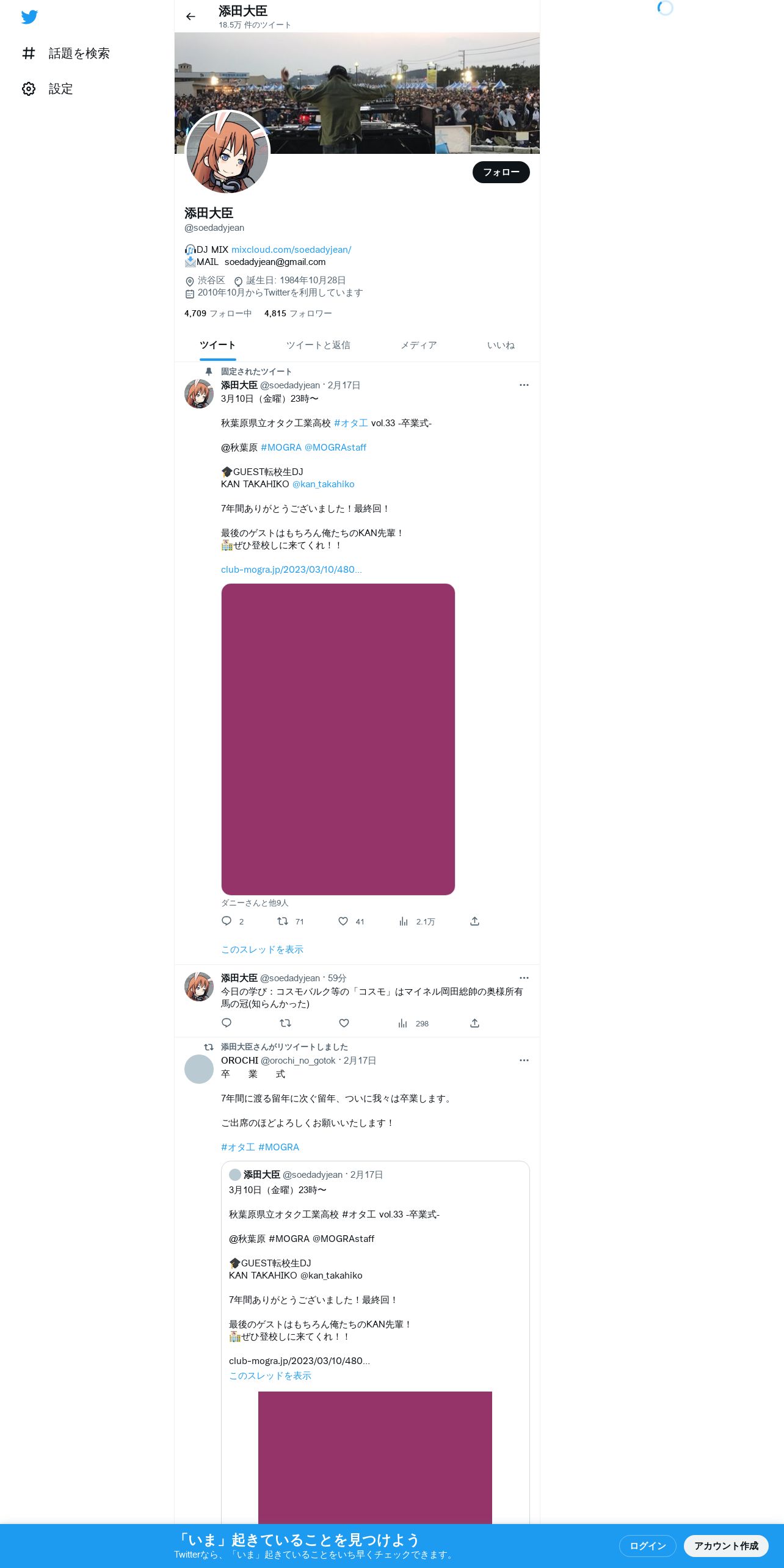The image size is (784, 1568).
Task: Switch to the メディア tab
Action: click(x=419, y=345)
